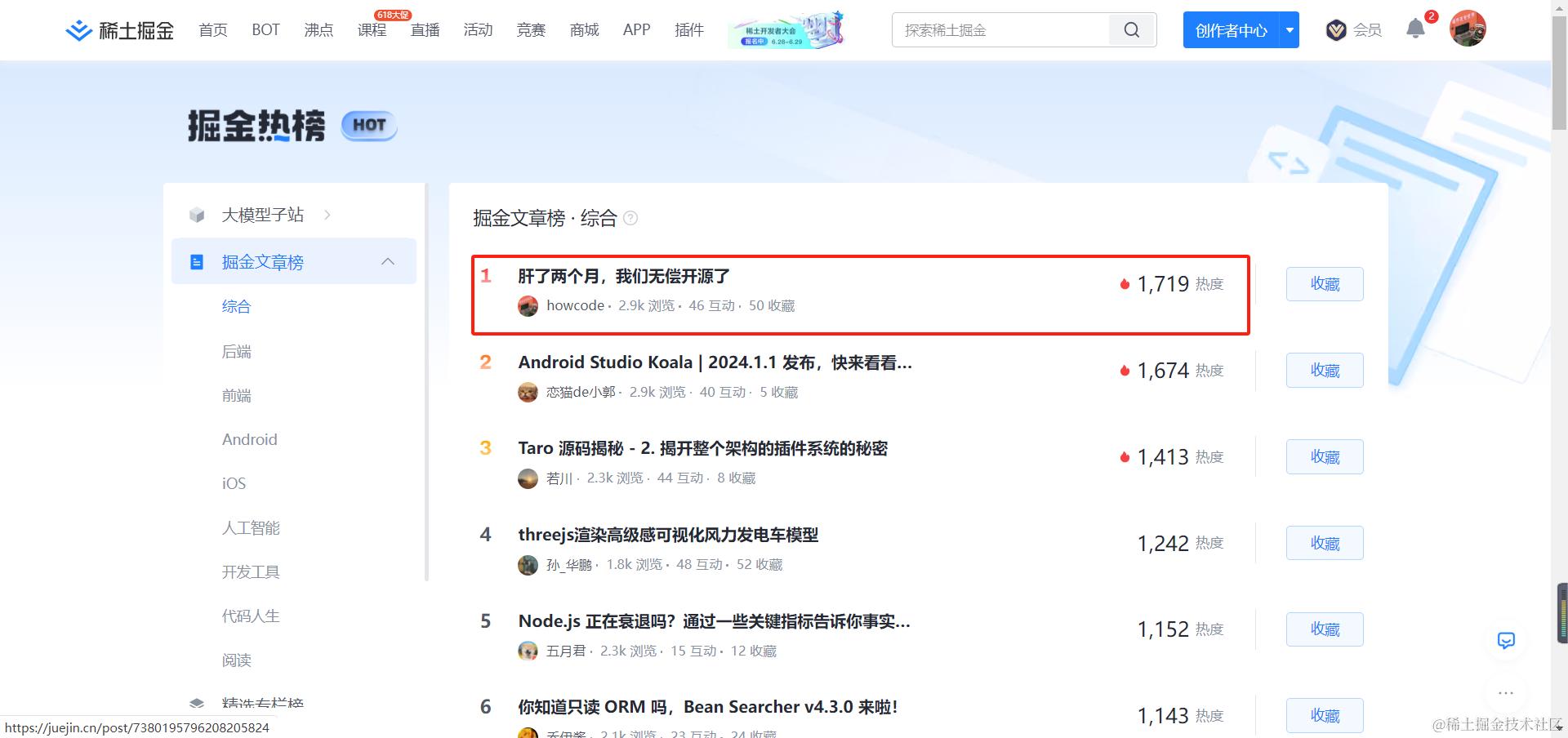This screenshot has width=1568, height=738.
Task: Click 收藏 for threejs article
Action: [x=1325, y=543]
